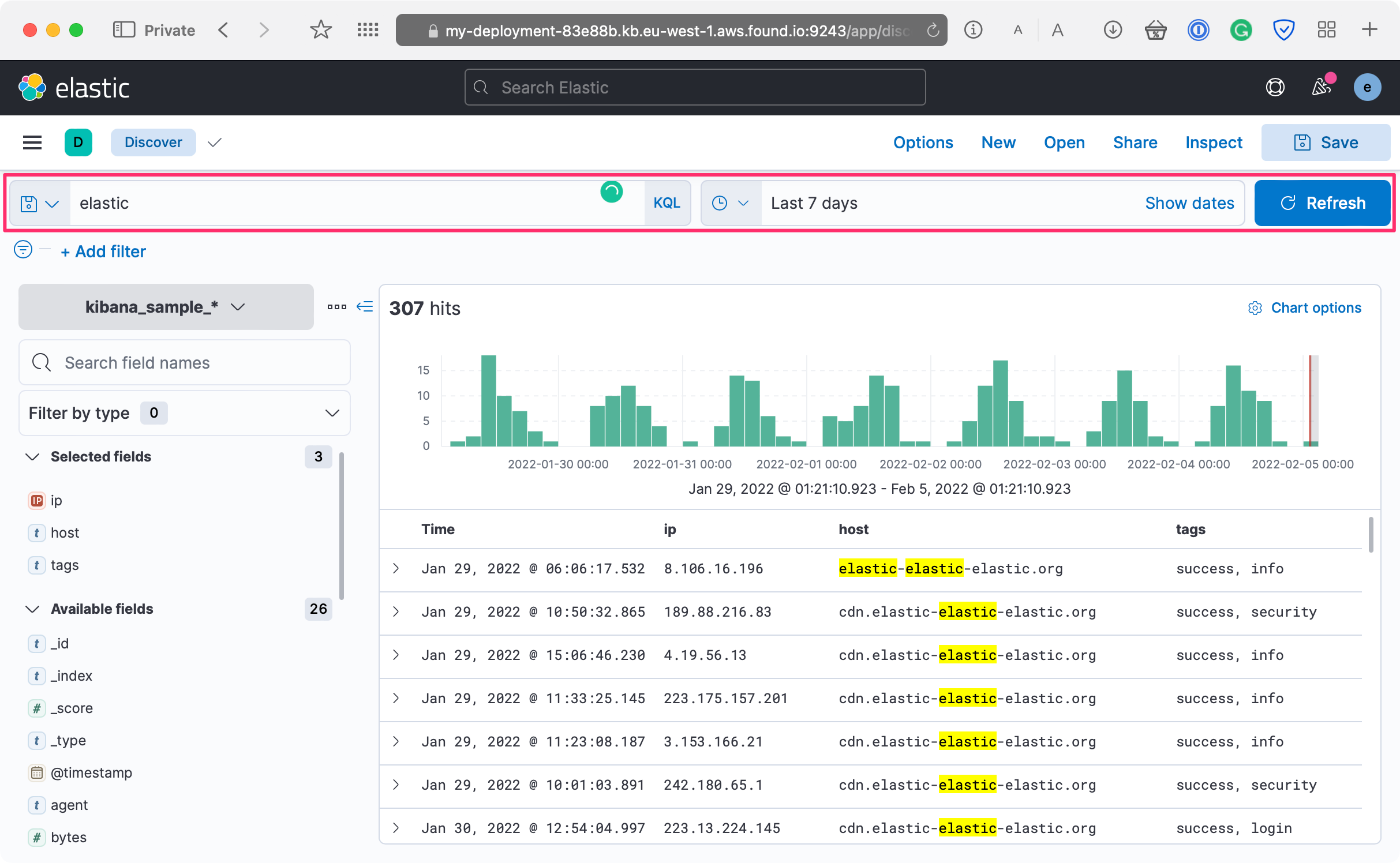
Task: Open the kibana_sample_* index pattern dropdown
Action: pyautogui.click(x=166, y=307)
